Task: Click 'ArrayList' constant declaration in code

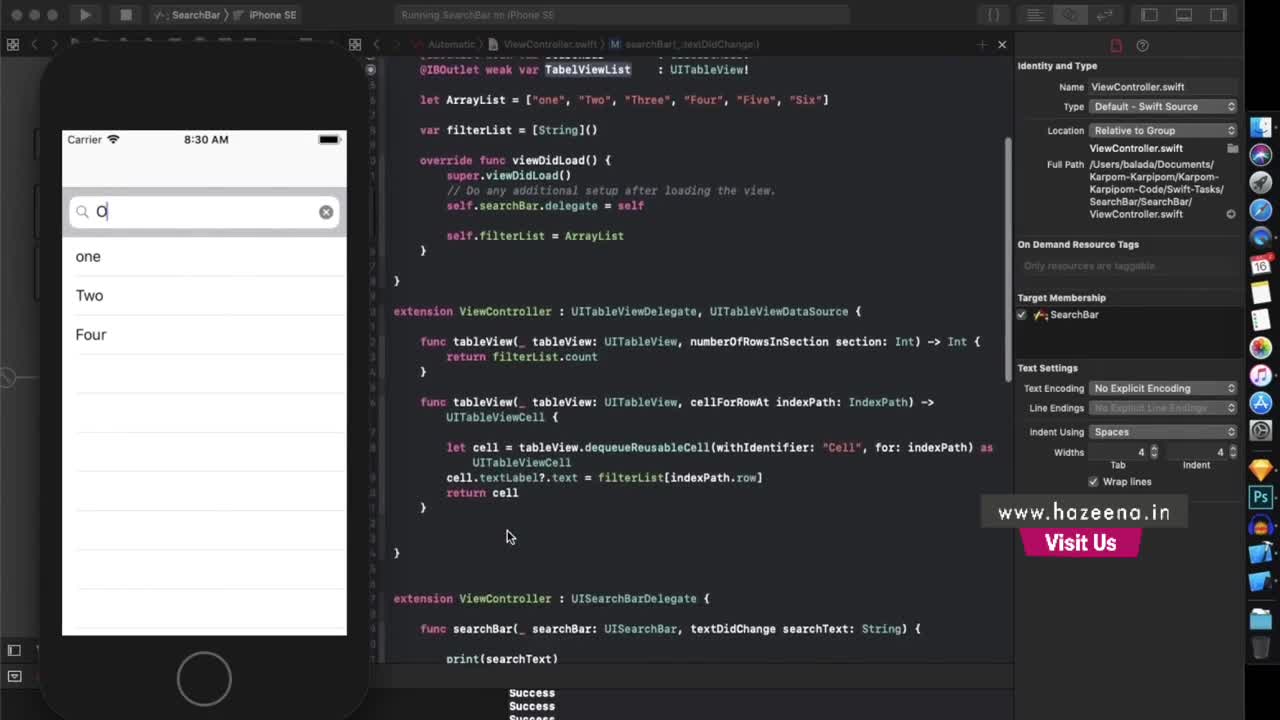Action: 475,100
